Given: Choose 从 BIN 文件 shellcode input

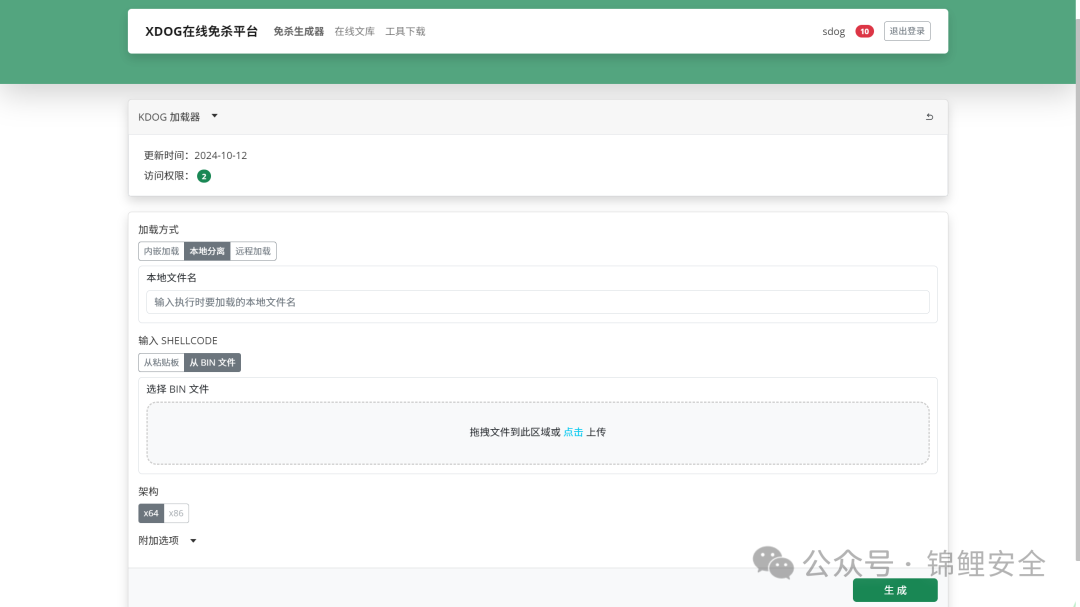Looking at the screenshot, I should point(212,362).
